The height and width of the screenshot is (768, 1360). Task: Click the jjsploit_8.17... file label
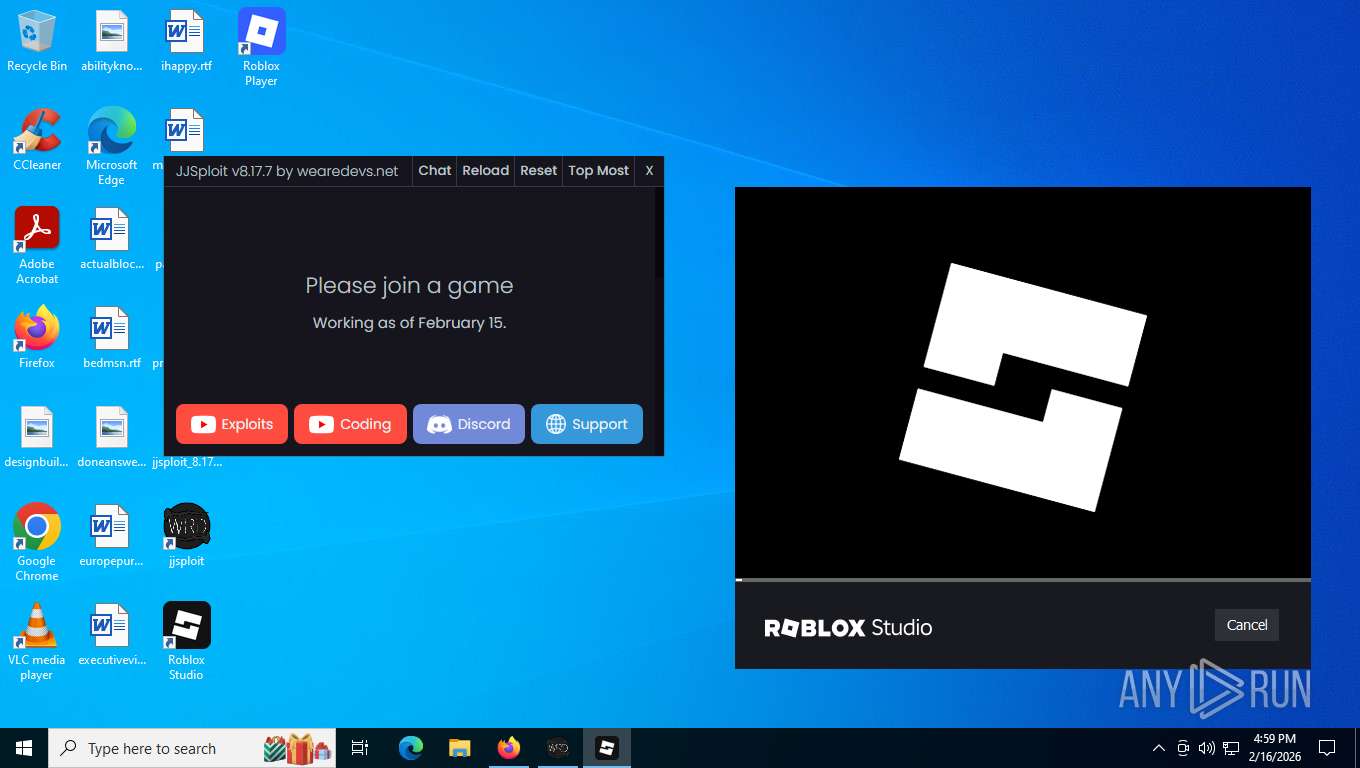[187, 462]
